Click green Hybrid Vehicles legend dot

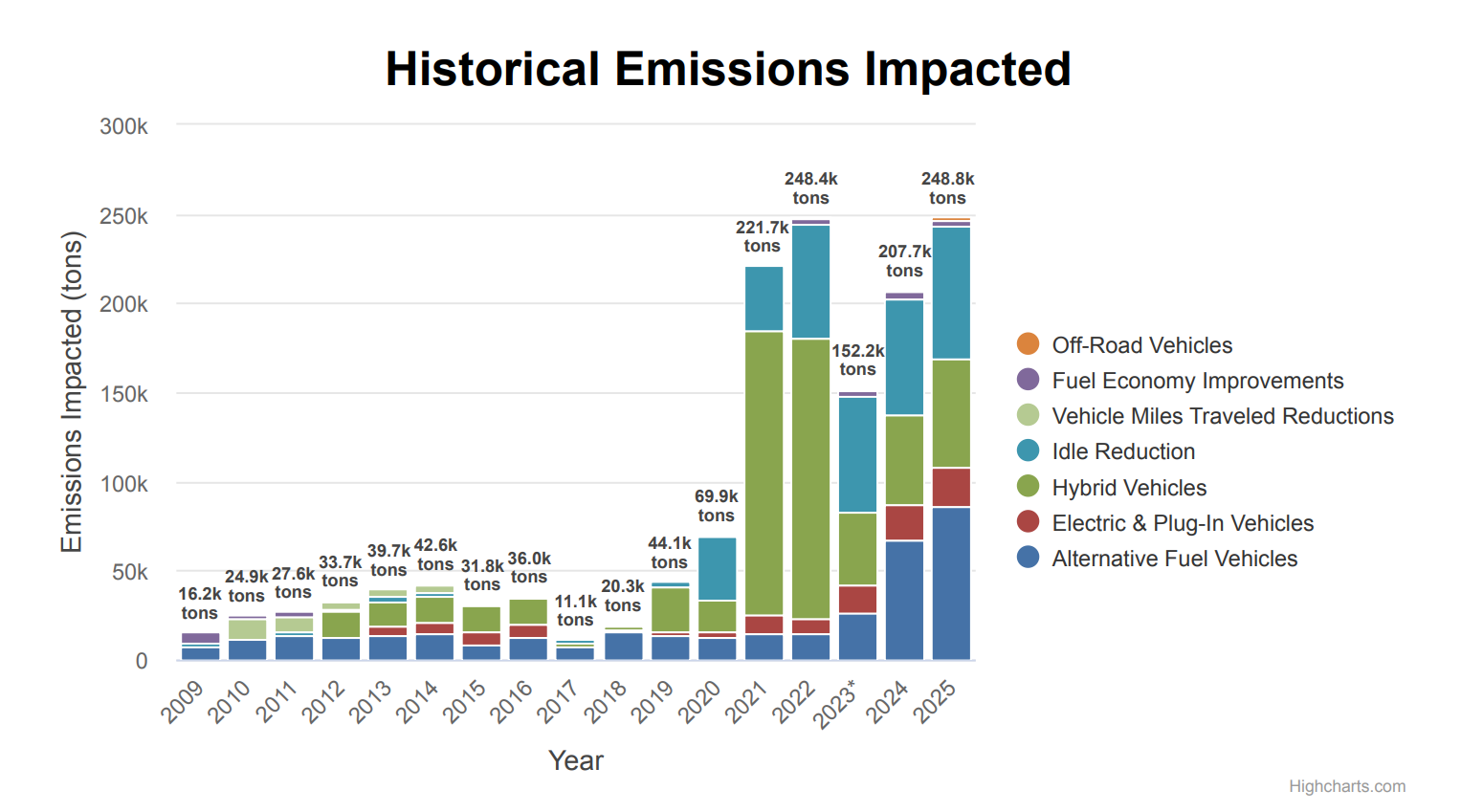[1028, 487]
